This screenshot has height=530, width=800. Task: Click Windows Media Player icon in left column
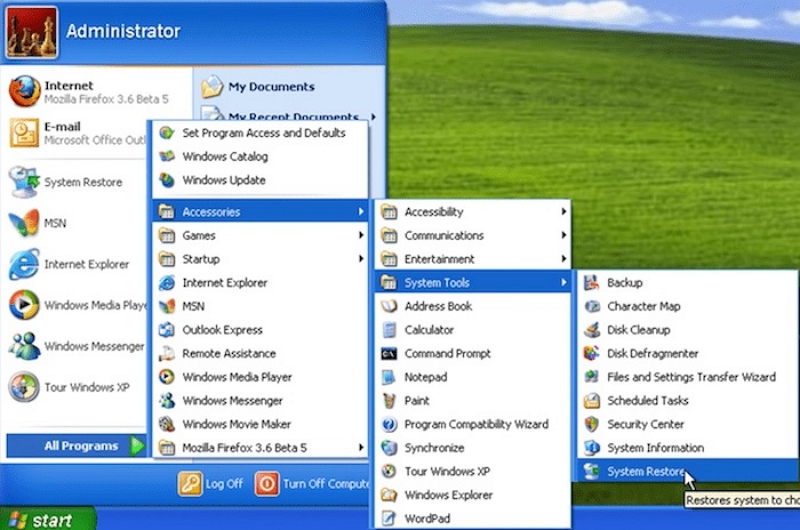pos(24,305)
